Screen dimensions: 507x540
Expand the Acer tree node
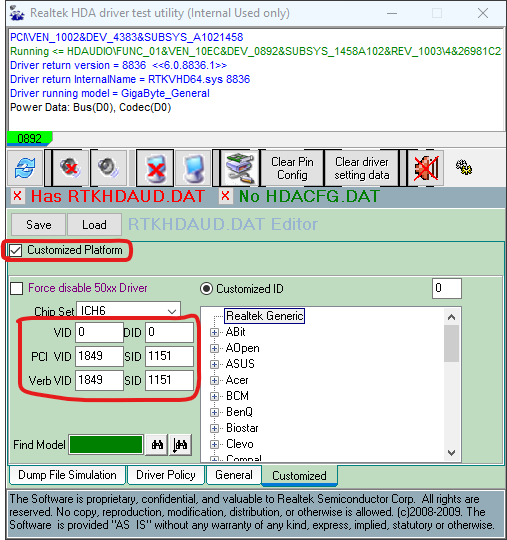click(214, 381)
